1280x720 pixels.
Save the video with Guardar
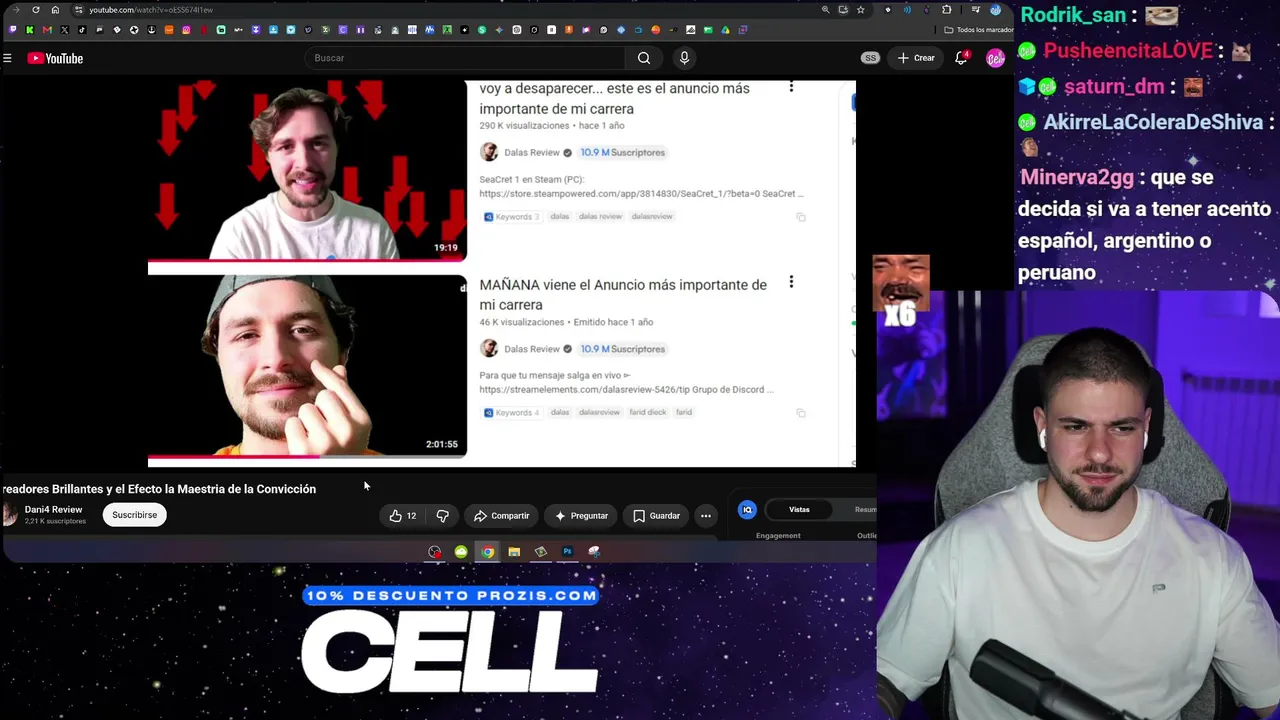point(656,516)
